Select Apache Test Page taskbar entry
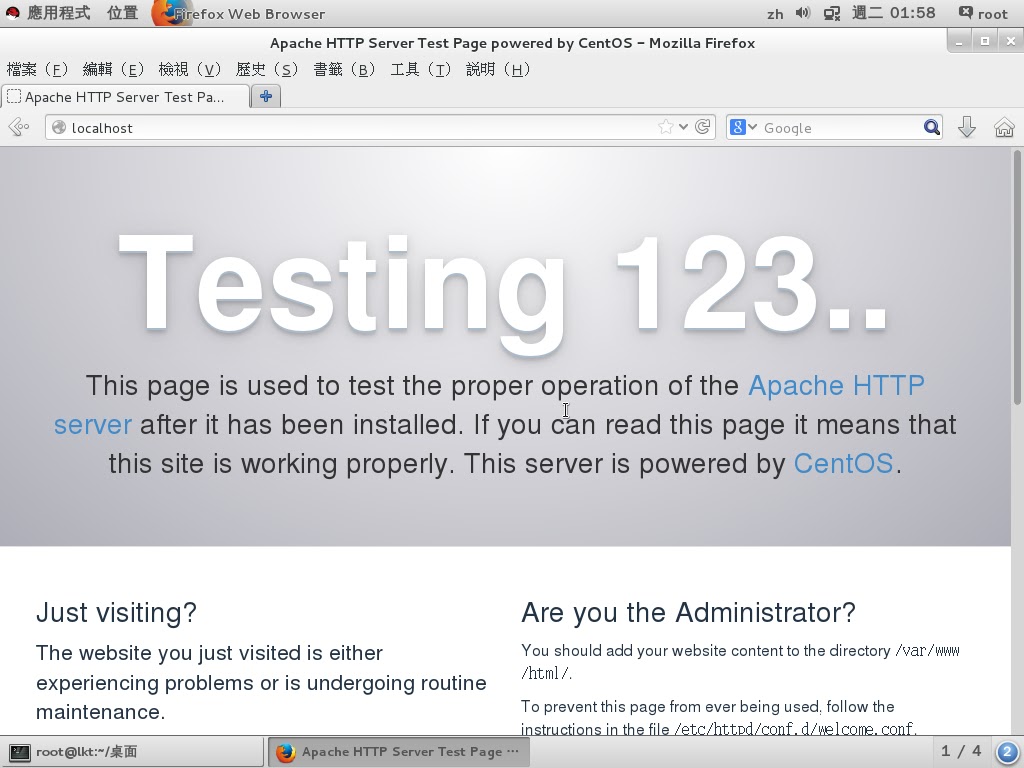The width and height of the screenshot is (1024, 768). [398, 752]
